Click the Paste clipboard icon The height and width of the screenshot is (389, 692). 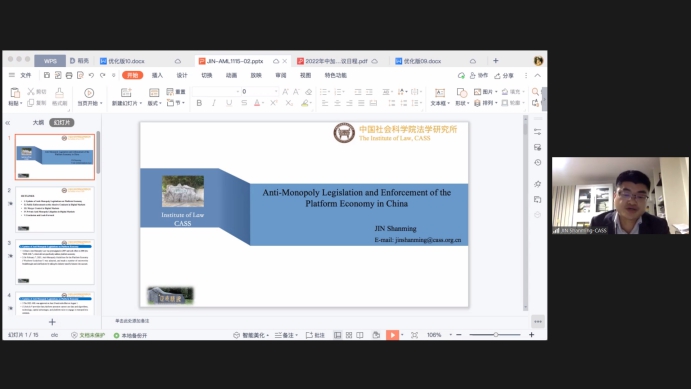[x=15, y=93]
